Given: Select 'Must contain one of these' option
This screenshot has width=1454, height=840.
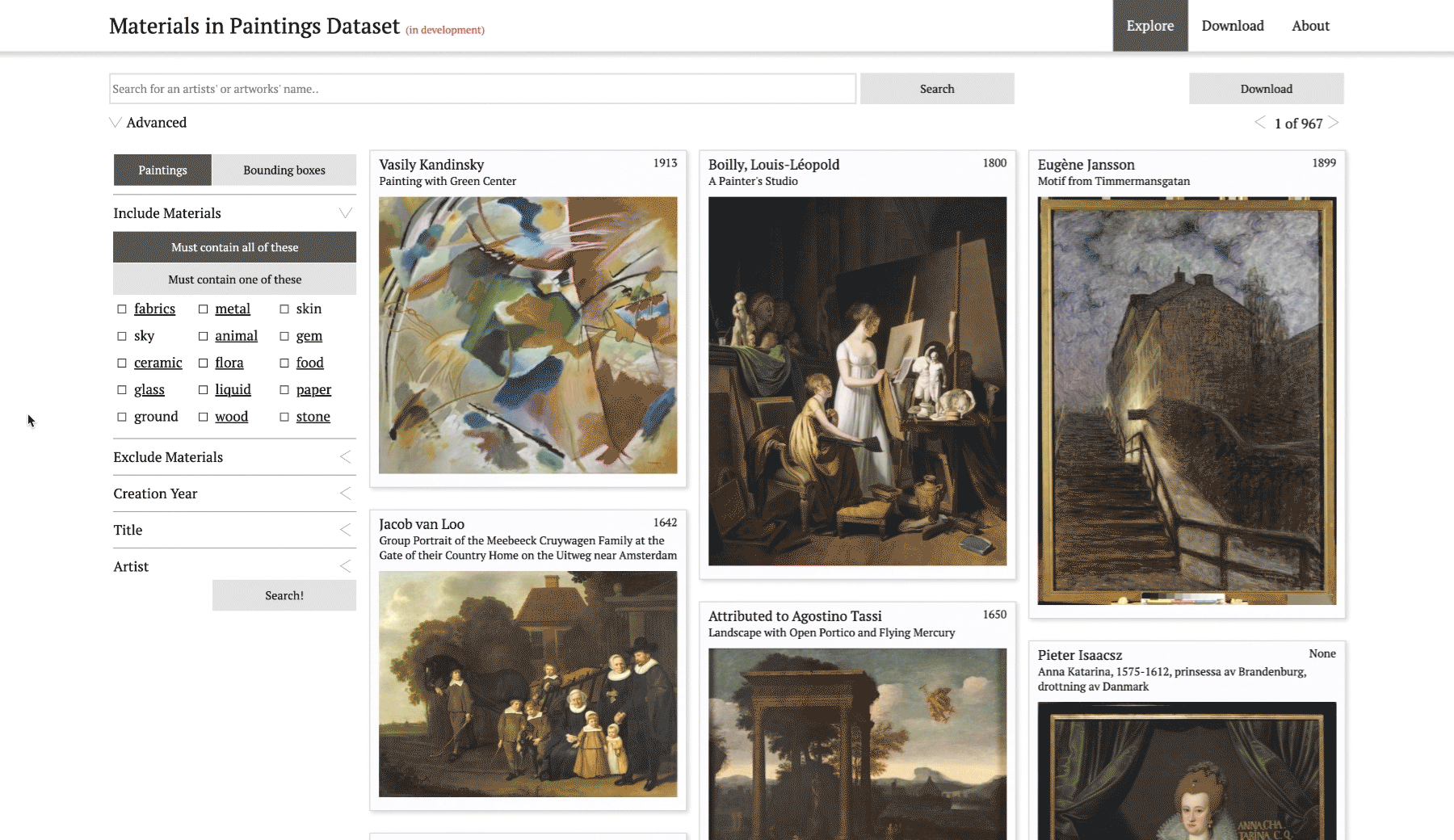Looking at the screenshot, I should (x=234, y=279).
